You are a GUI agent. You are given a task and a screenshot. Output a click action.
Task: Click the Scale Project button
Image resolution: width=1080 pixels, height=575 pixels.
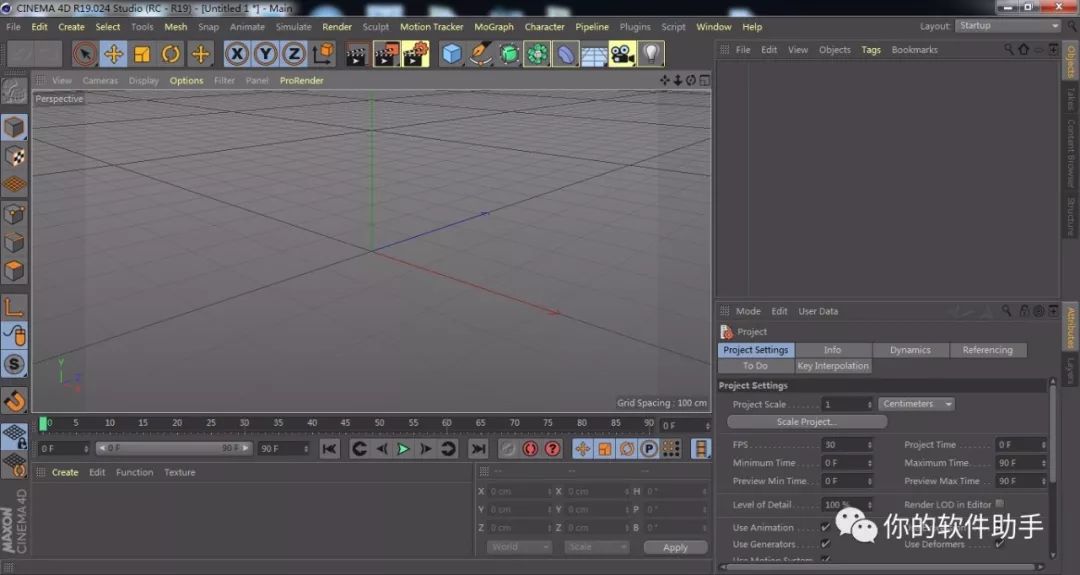coord(807,421)
